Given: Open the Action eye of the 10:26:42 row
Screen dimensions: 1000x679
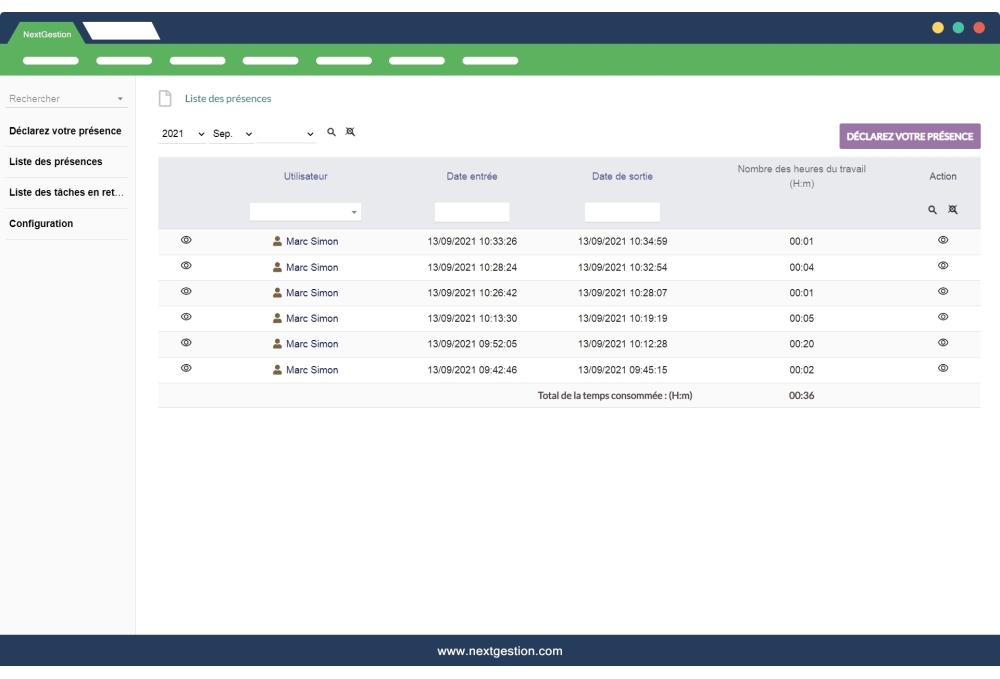Looking at the screenshot, I should point(942,292).
